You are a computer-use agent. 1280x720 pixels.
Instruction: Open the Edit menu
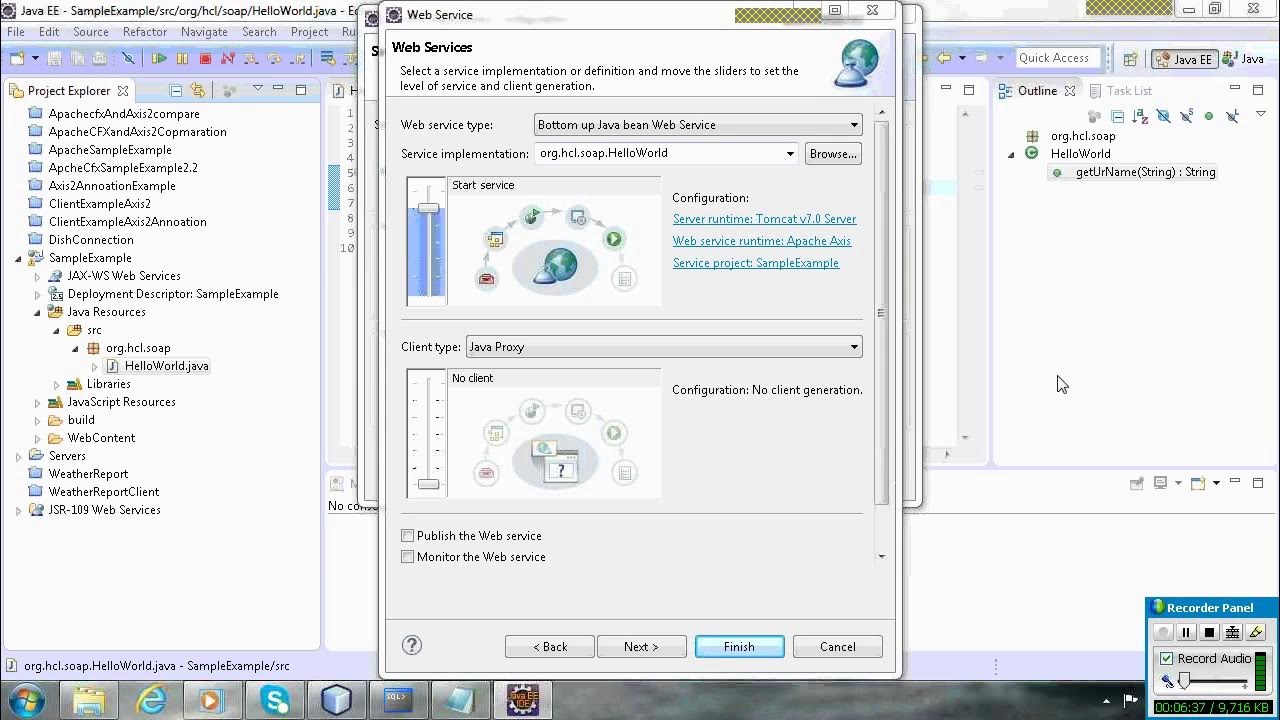(x=49, y=31)
